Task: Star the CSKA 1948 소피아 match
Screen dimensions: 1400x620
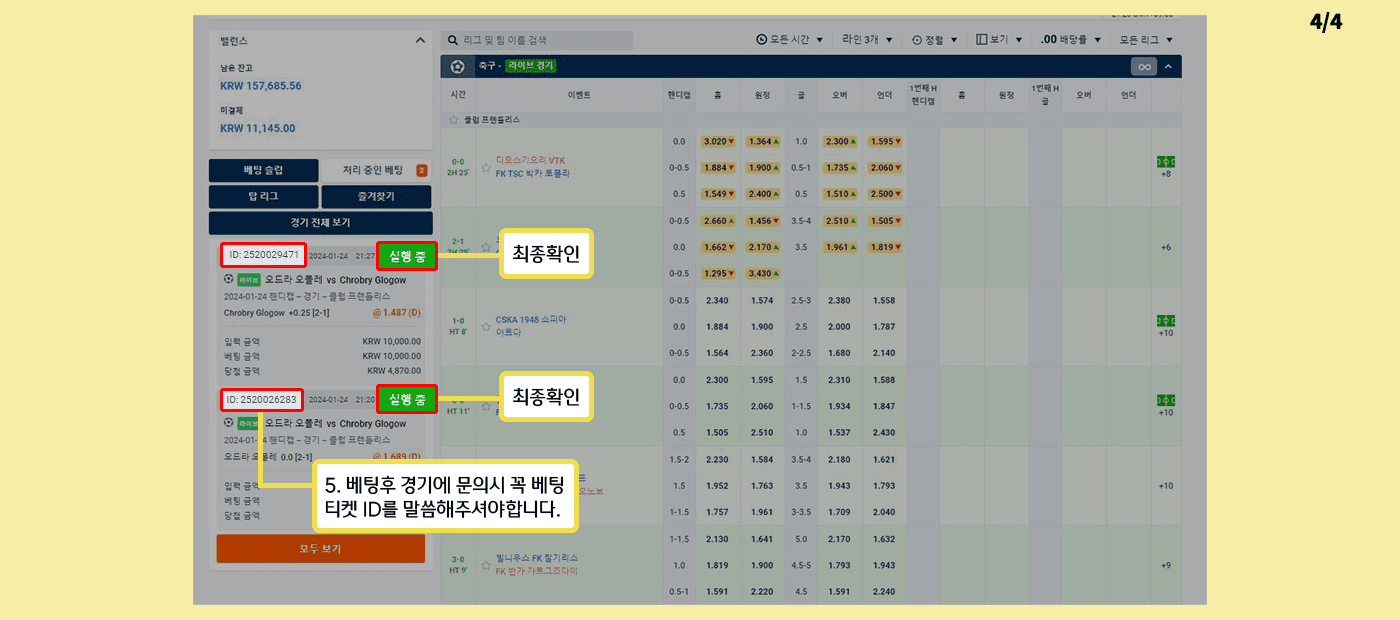Action: [x=485, y=326]
